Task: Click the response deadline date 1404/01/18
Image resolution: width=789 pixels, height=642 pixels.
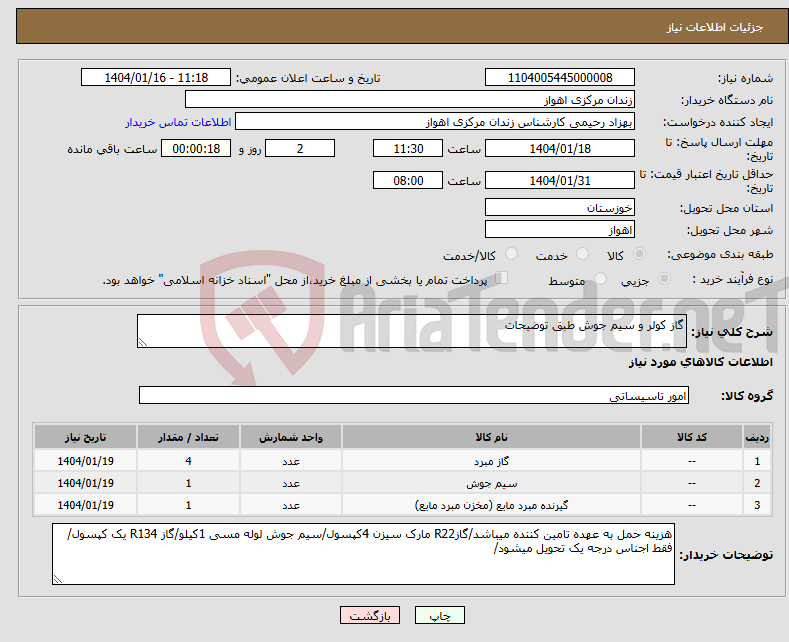Action: [x=560, y=148]
